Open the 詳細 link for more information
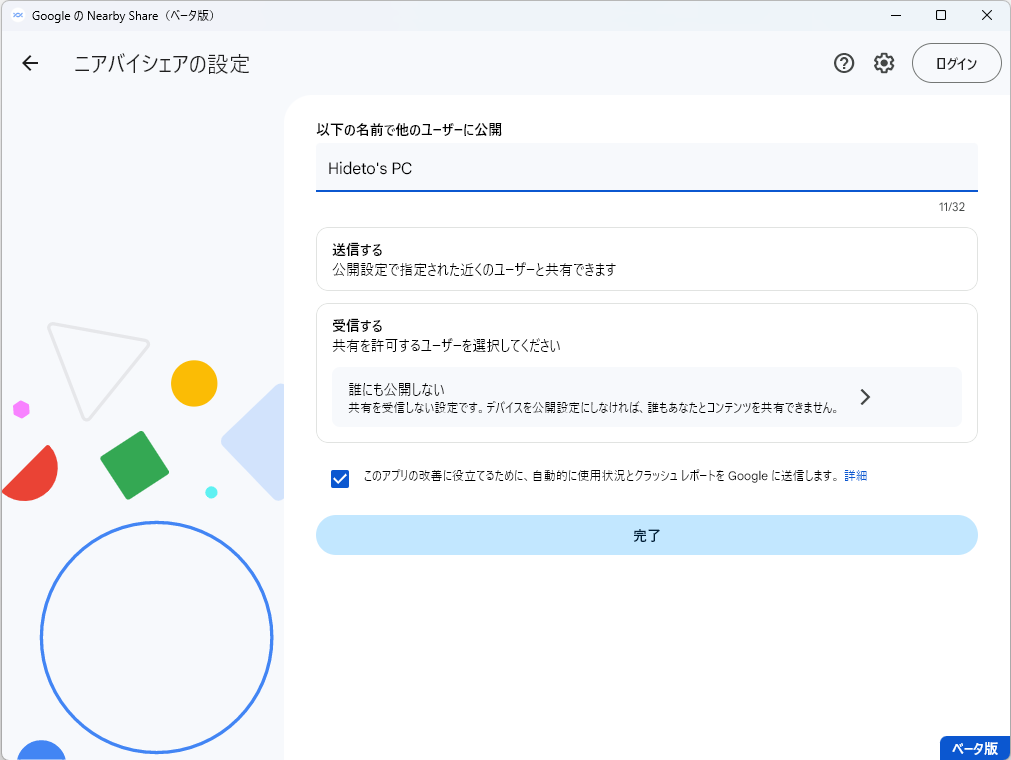Viewport: 1011px width, 760px height. (x=855, y=477)
